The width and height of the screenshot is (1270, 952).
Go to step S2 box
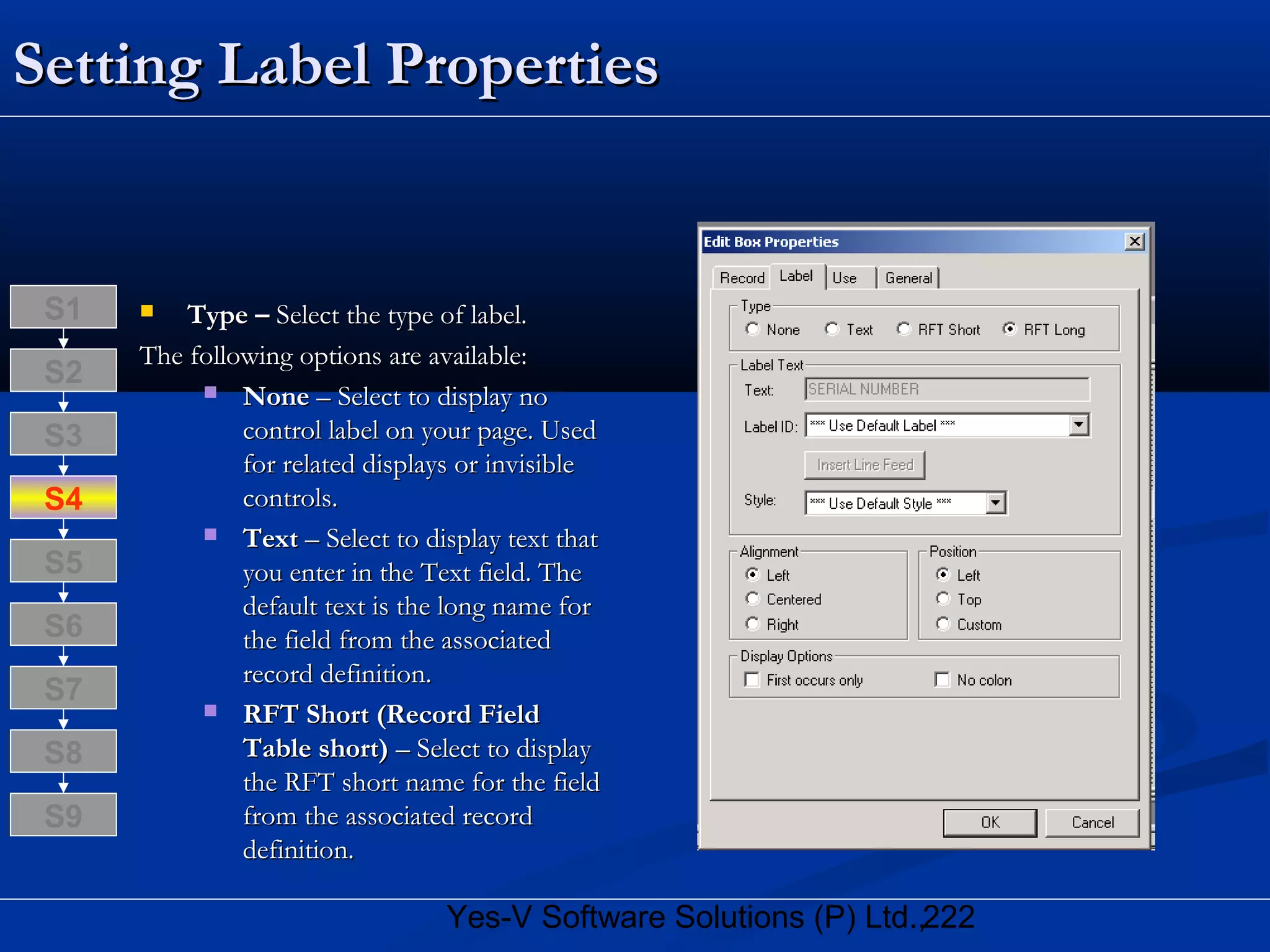63,370
